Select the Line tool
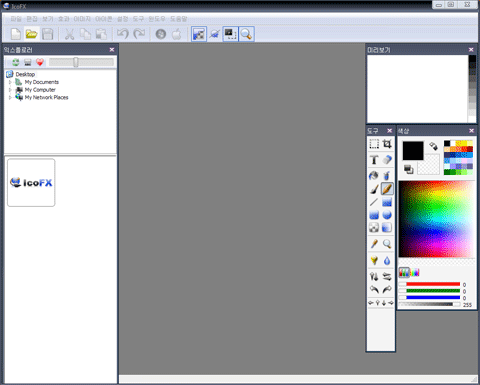 (x=374, y=202)
